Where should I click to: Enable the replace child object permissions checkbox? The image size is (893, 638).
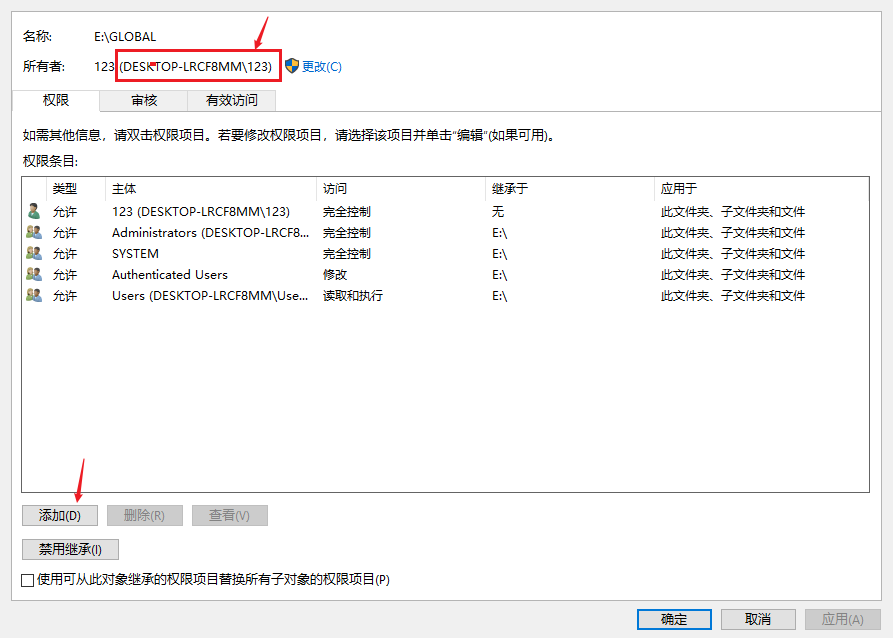coord(26,579)
